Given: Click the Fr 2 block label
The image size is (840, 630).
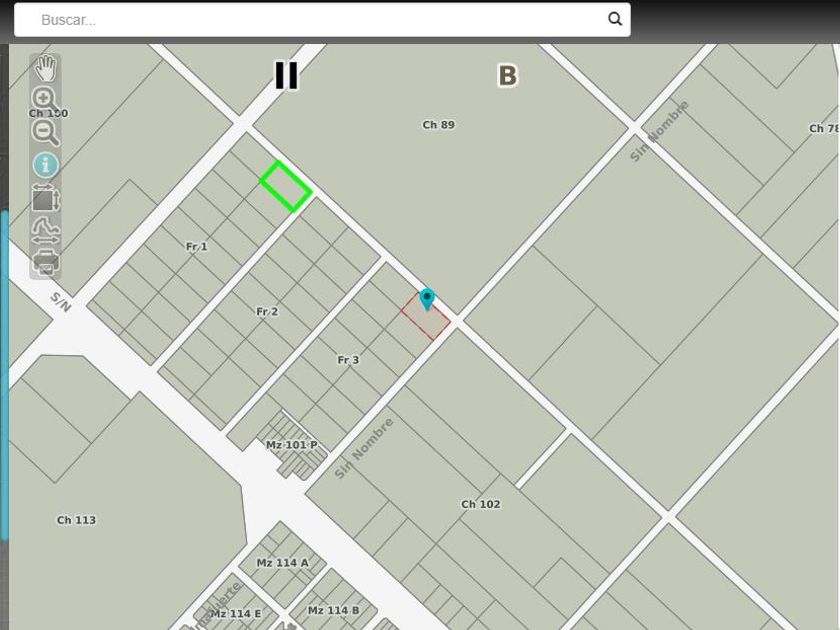Looking at the screenshot, I should click(267, 312).
